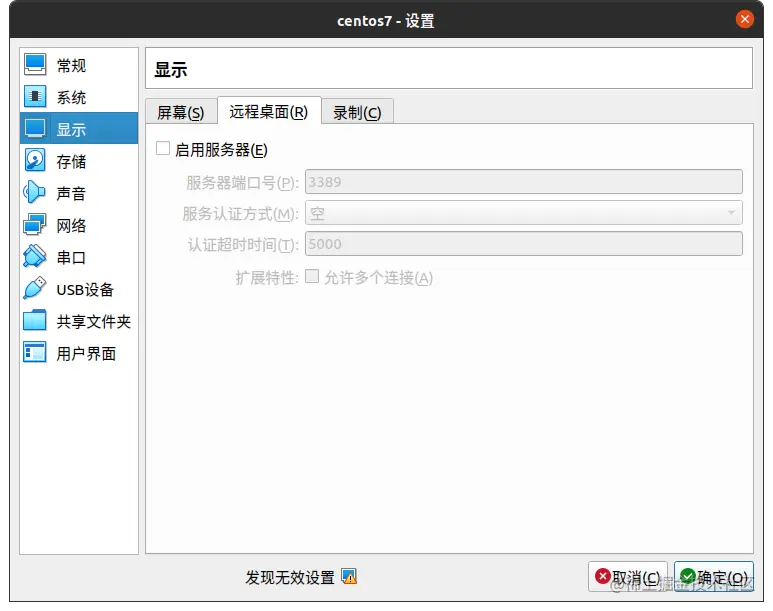Viewport: 773px width, 611px height.
Task: Open the 网络 (Network) icon
Action: [35, 225]
